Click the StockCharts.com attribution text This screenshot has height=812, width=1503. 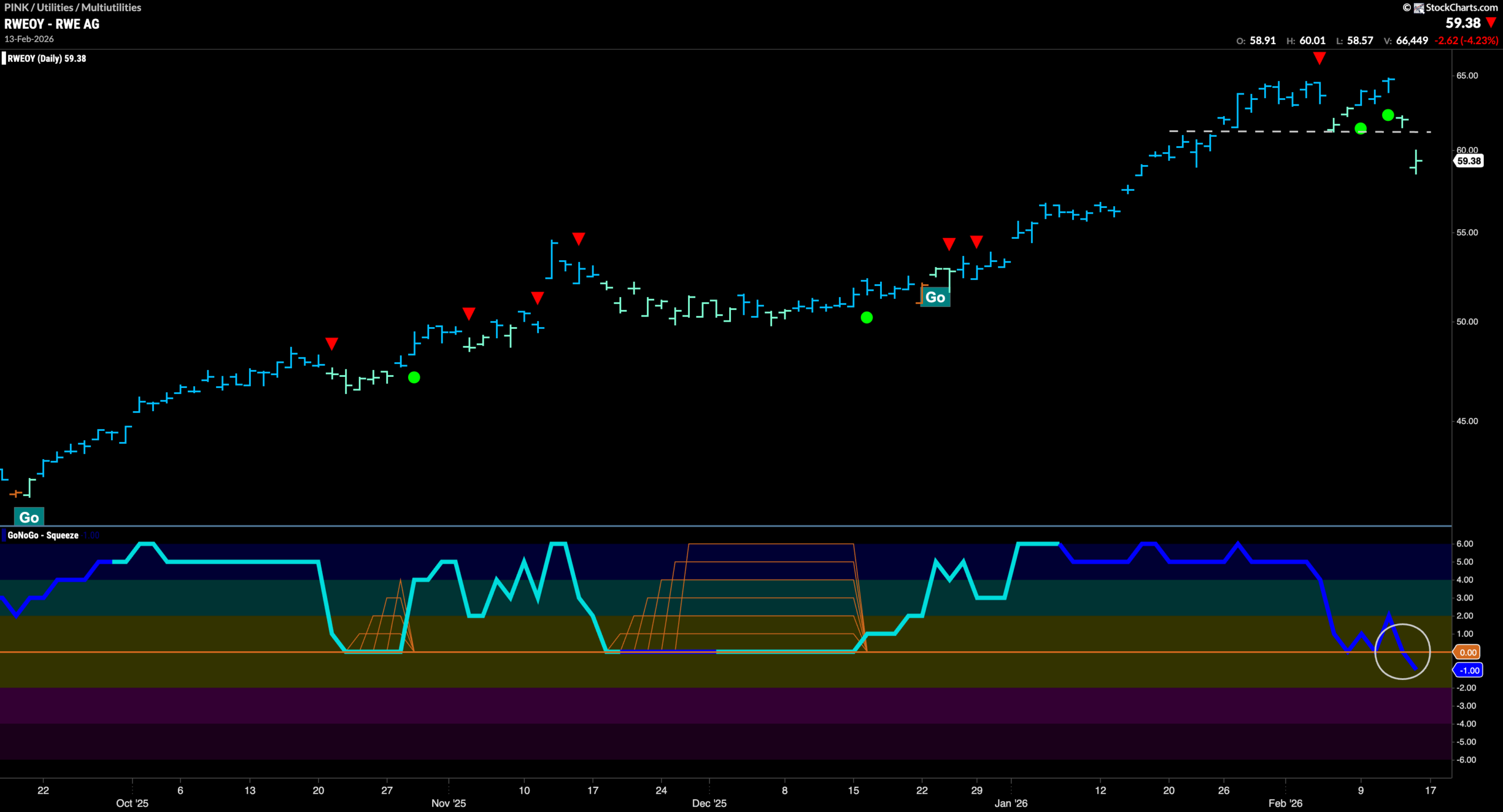[x=1462, y=8]
